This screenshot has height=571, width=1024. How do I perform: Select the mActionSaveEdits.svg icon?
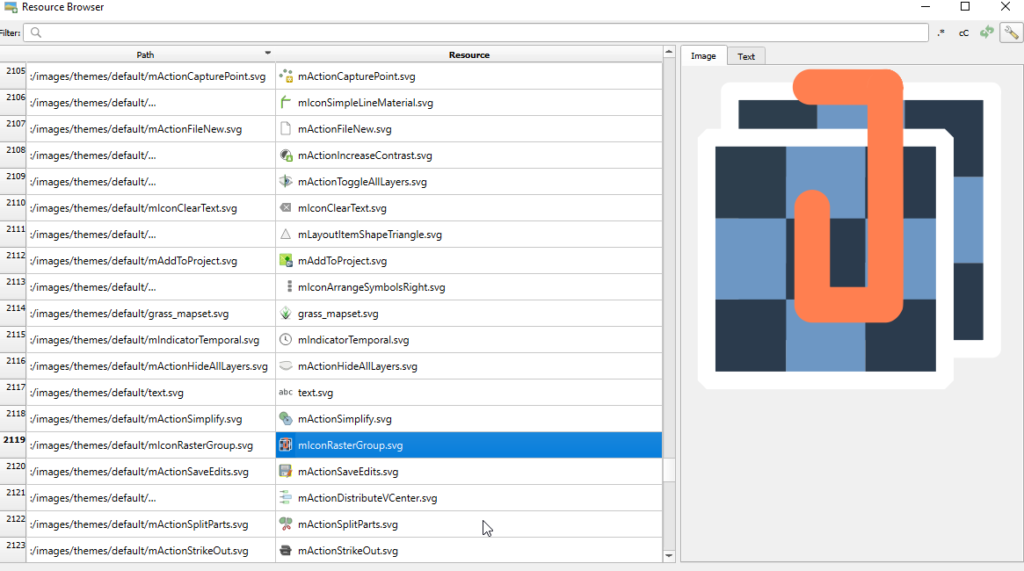(x=286, y=472)
